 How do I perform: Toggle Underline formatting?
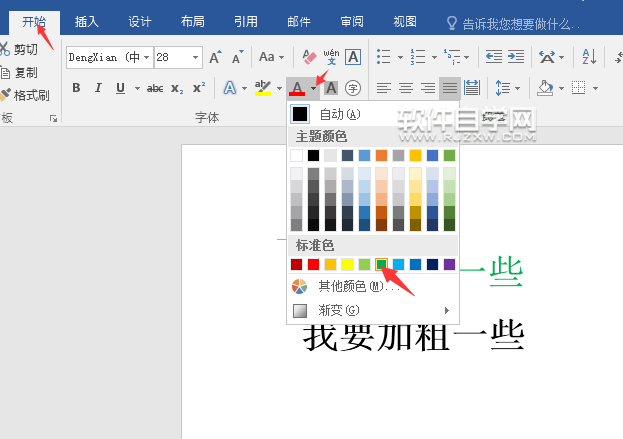coord(120,88)
